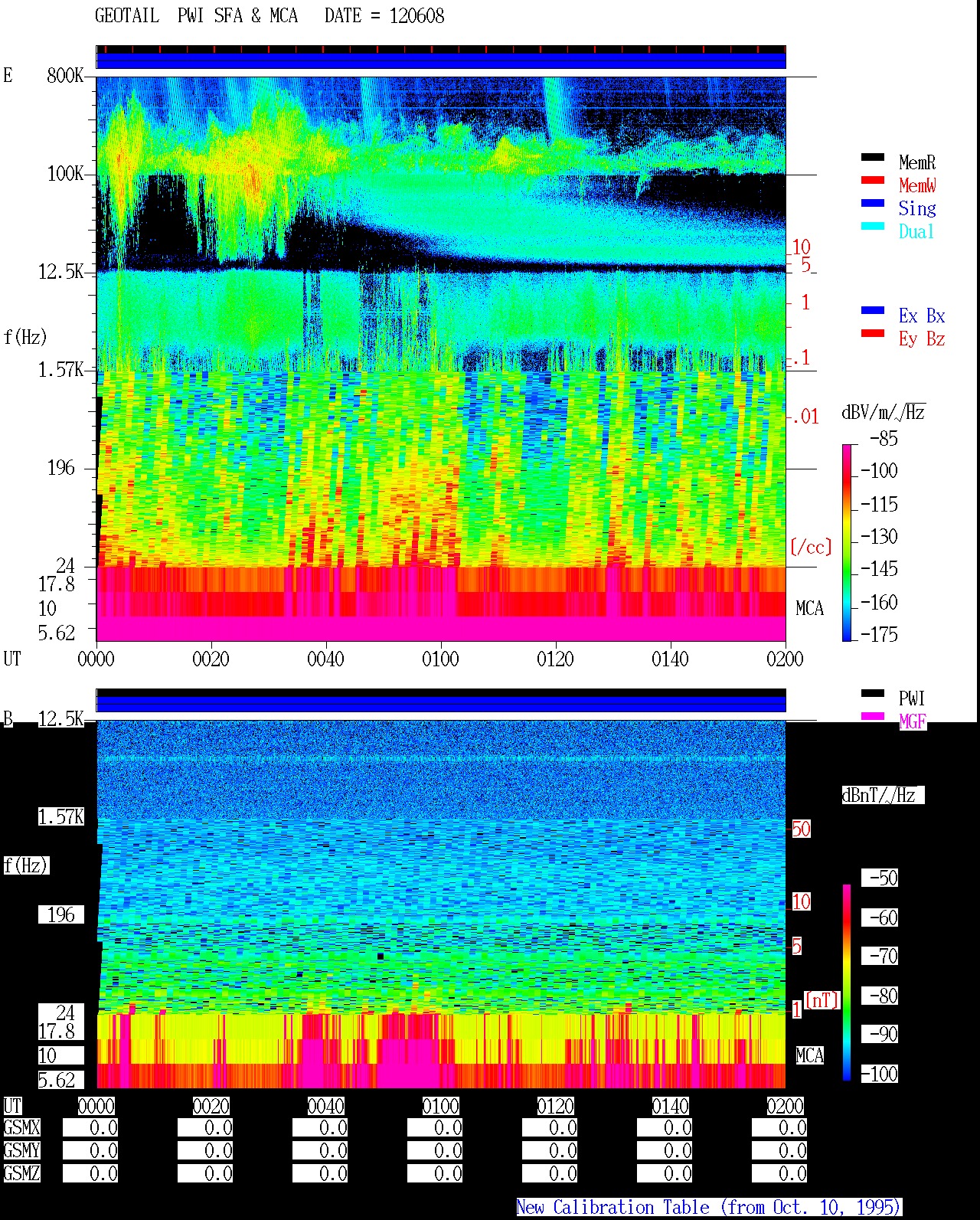
Task: Click the GSMZ value under the 0200 column
Action: click(779, 1173)
